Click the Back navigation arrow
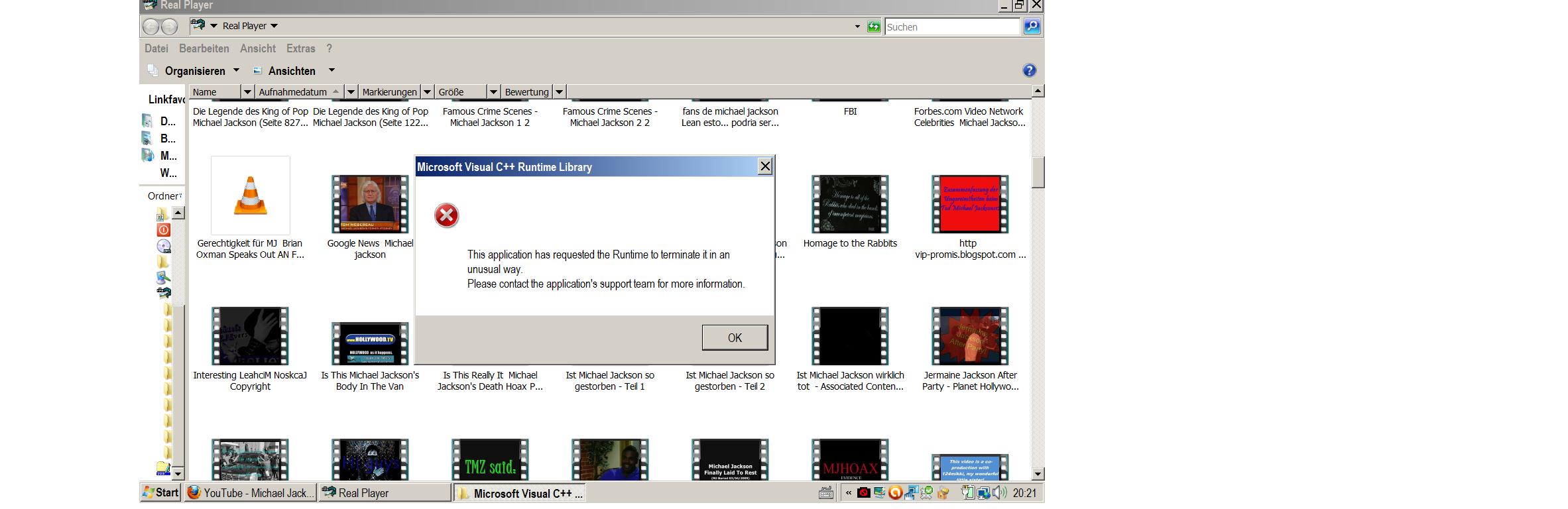This screenshot has height=509, width=1568. point(151,27)
